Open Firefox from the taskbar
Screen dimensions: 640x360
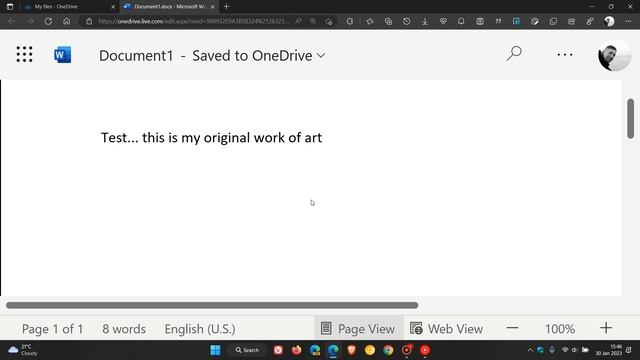pyautogui.click(x=296, y=350)
